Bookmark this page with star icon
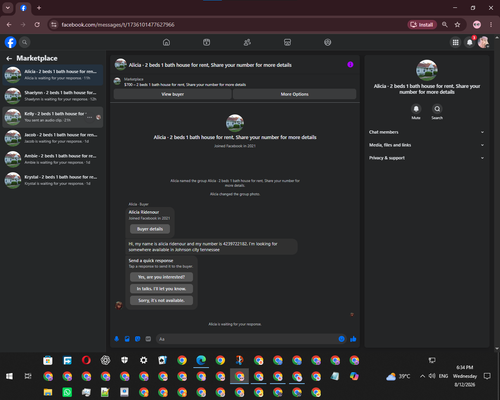This screenshot has width=500, height=400. tap(457, 25)
